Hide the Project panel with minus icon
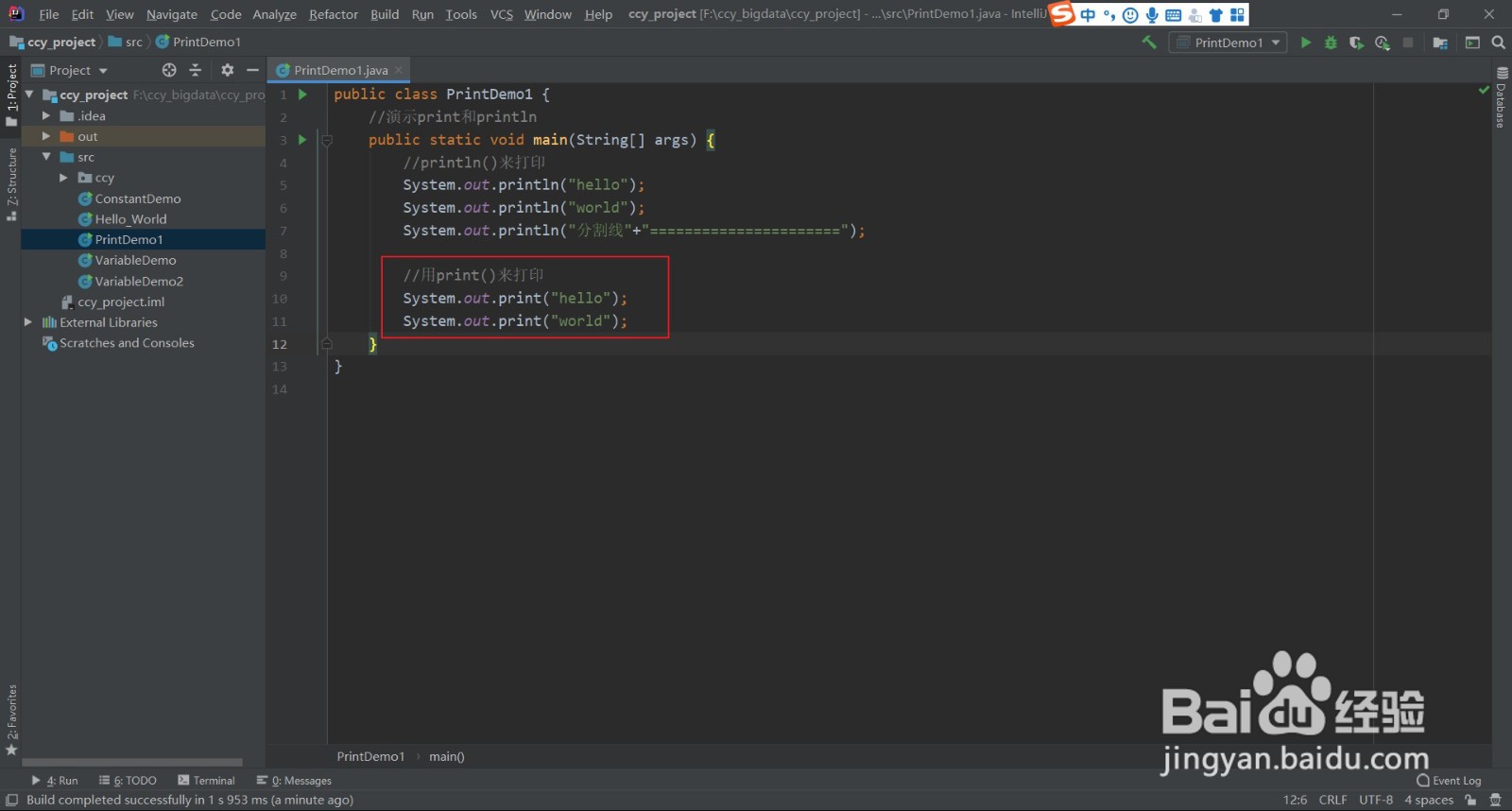Screen dimensions: 1512x811 point(252,70)
